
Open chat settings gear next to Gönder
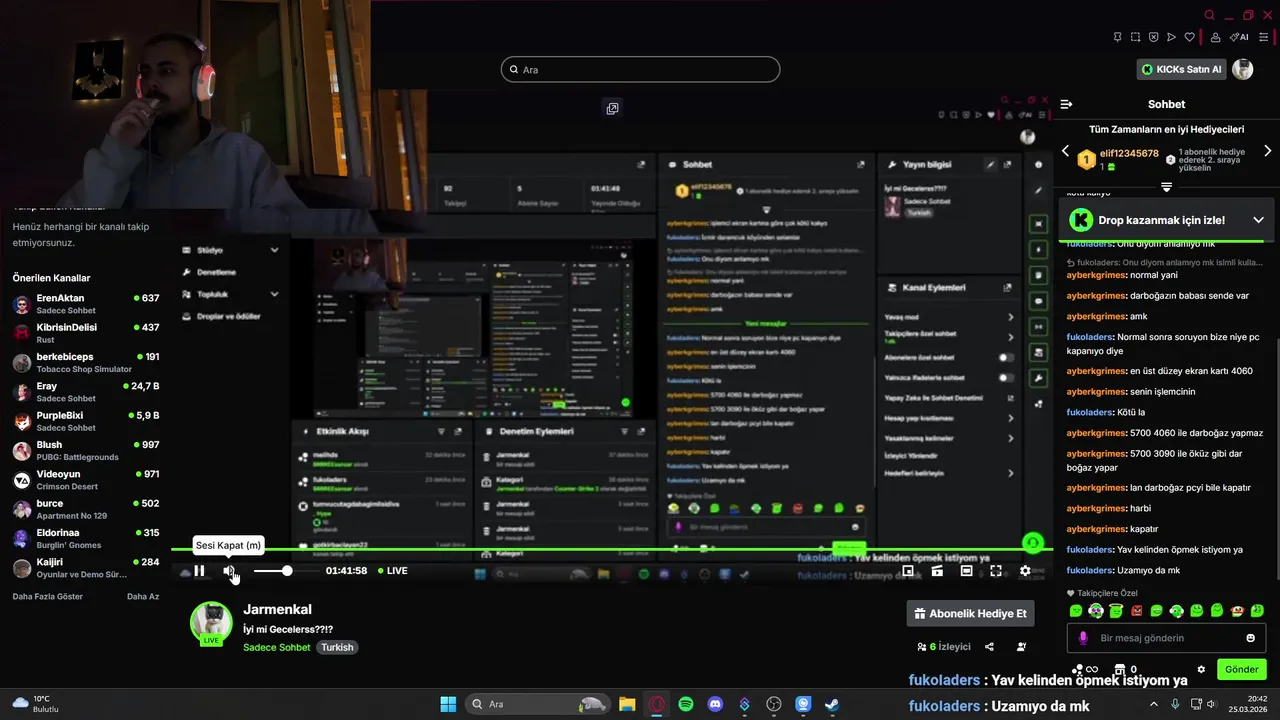1201,669
